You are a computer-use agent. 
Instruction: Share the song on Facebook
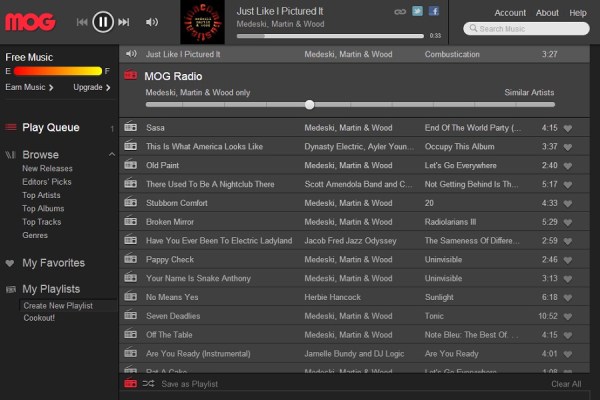click(434, 11)
